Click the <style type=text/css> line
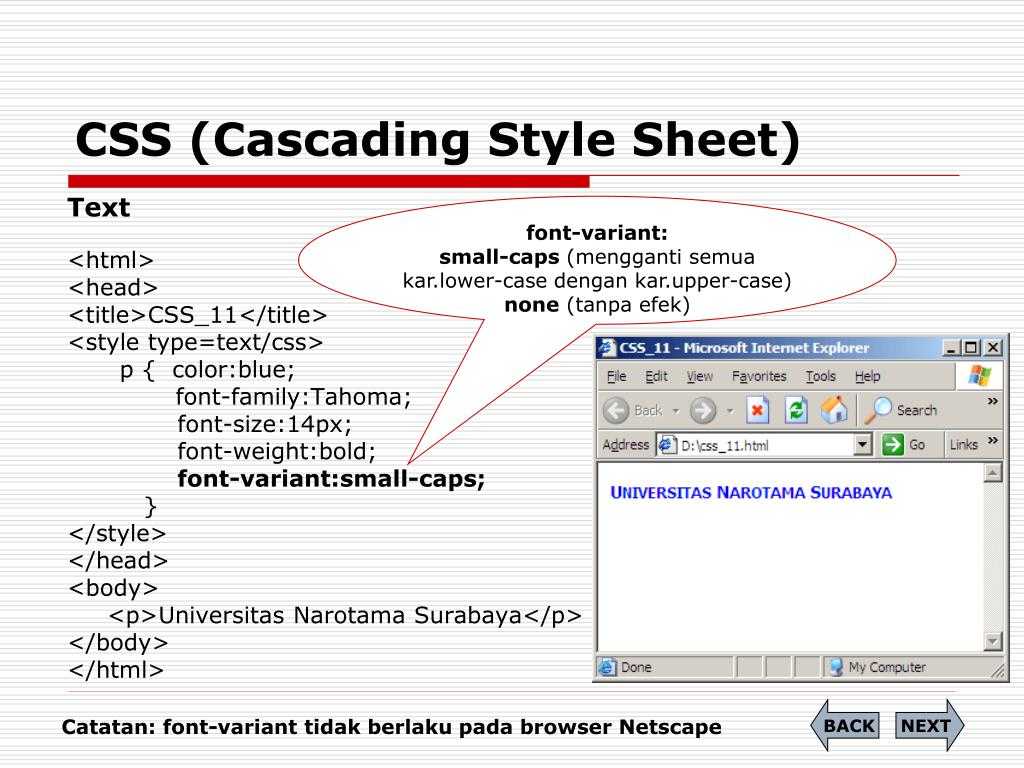The width and height of the screenshot is (1024, 768). click(x=195, y=342)
